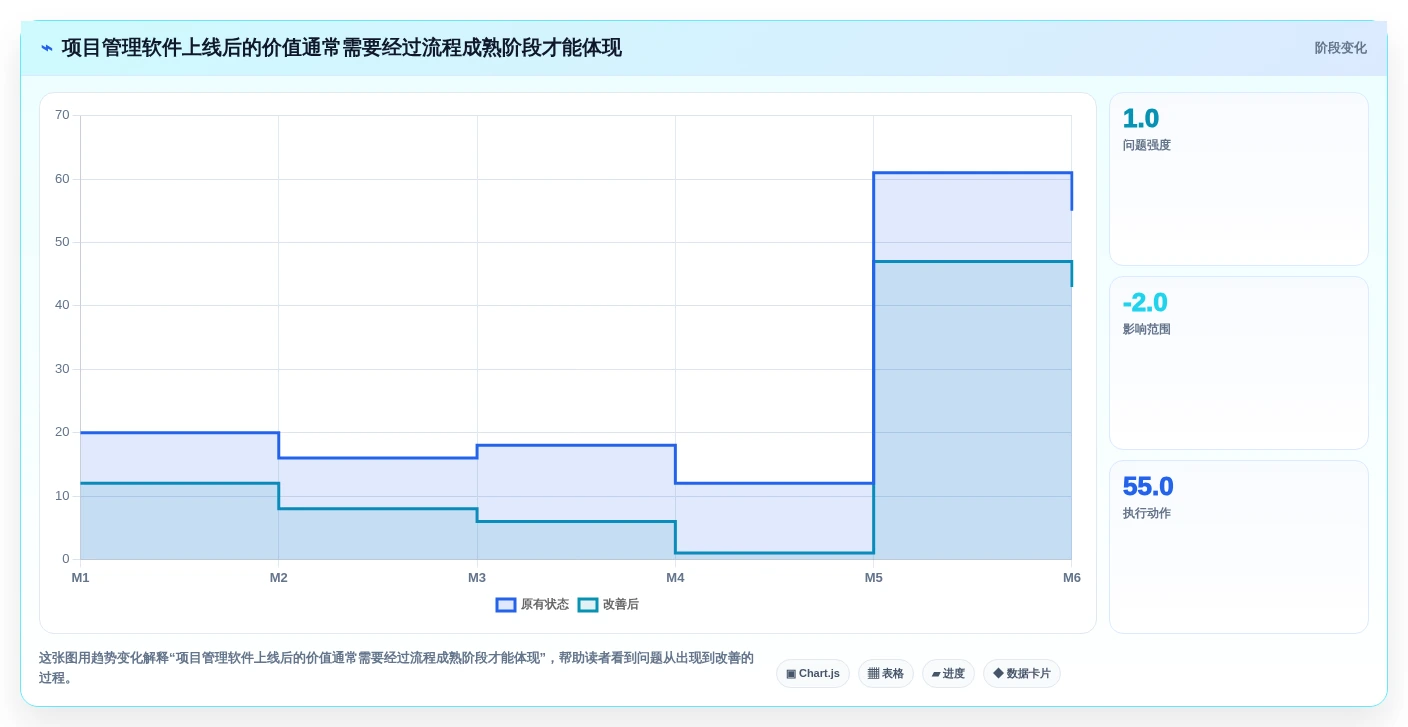Click the value -2.0 in 影响范围 card

pyautogui.click(x=1145, y=303)
